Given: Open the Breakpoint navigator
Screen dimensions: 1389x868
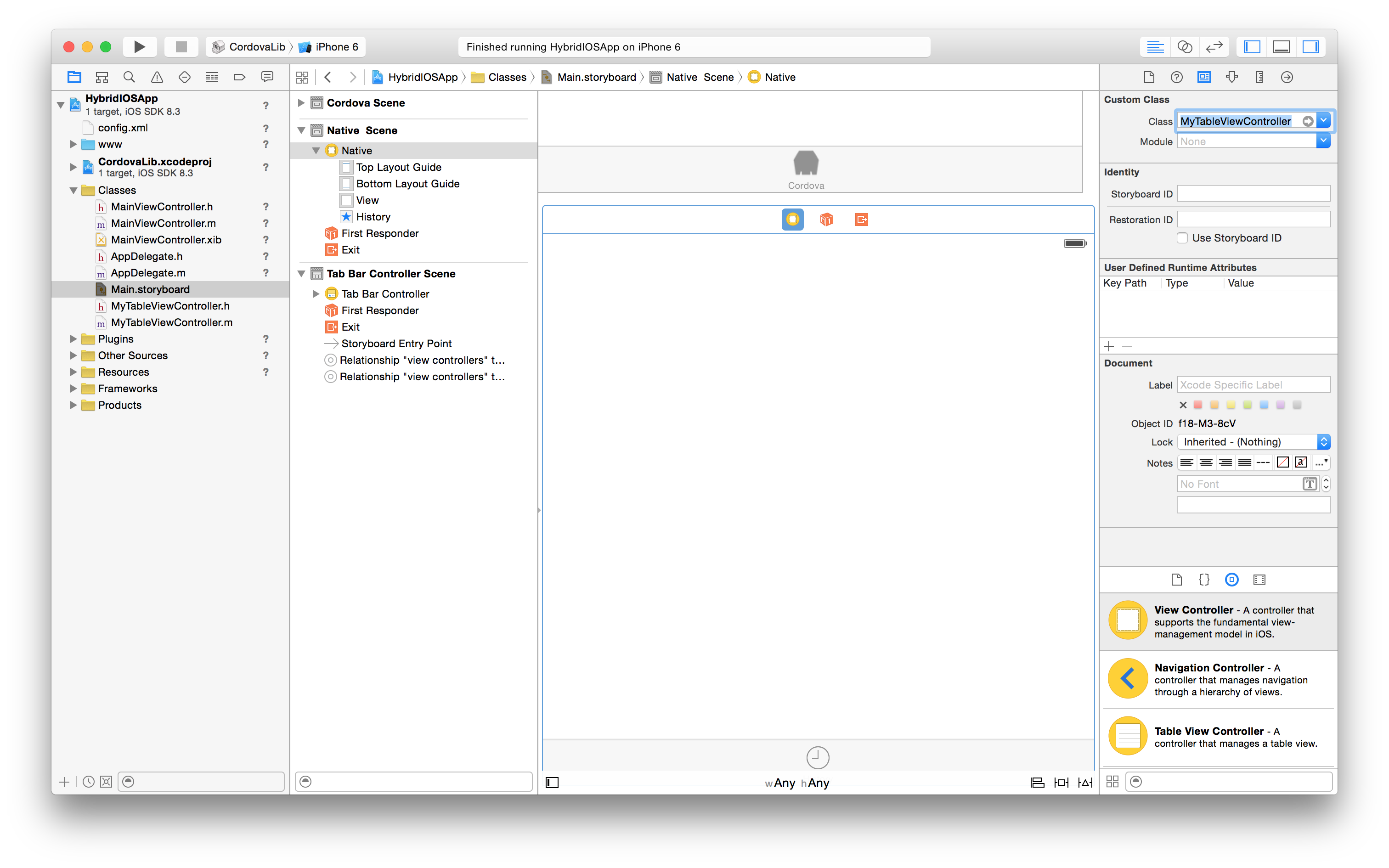Looking at the screenshot, I should click(239, 77).
